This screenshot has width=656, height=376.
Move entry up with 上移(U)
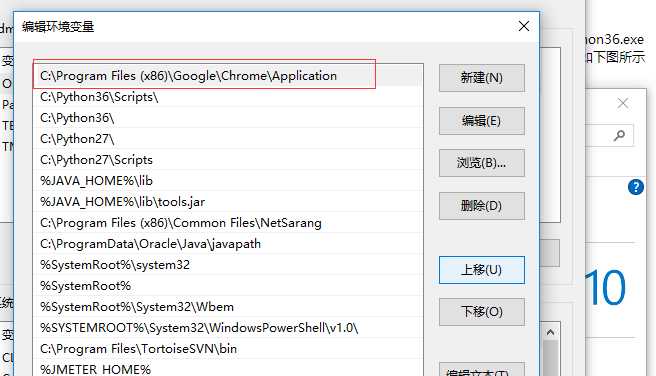point(482,270)
